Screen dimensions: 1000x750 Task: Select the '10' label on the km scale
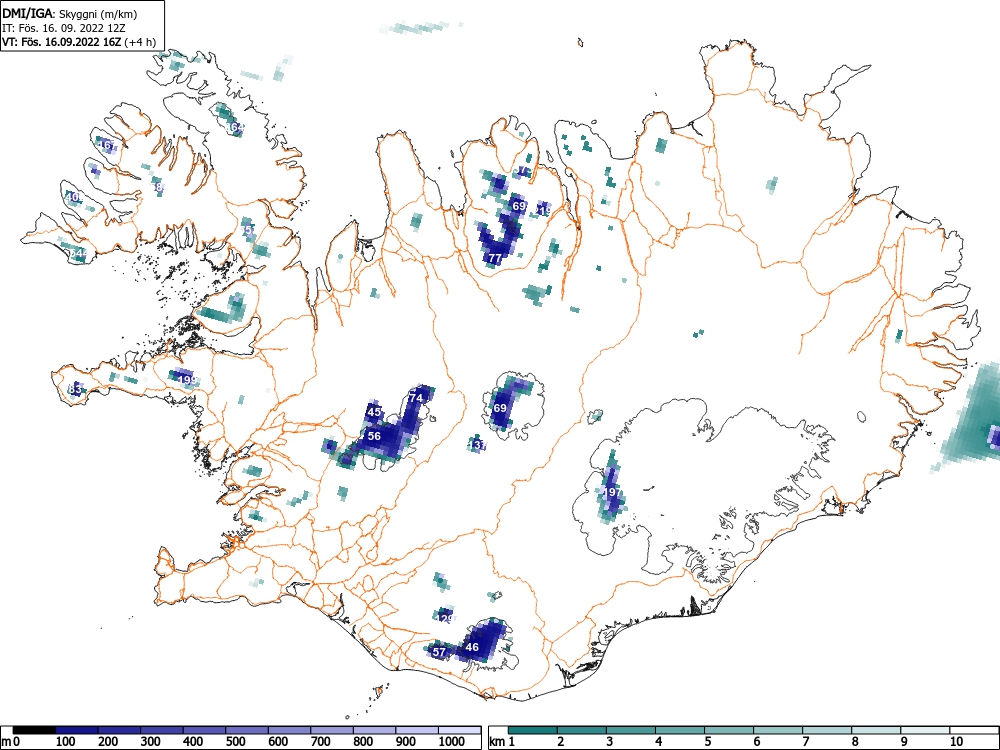tap(956, 742)
